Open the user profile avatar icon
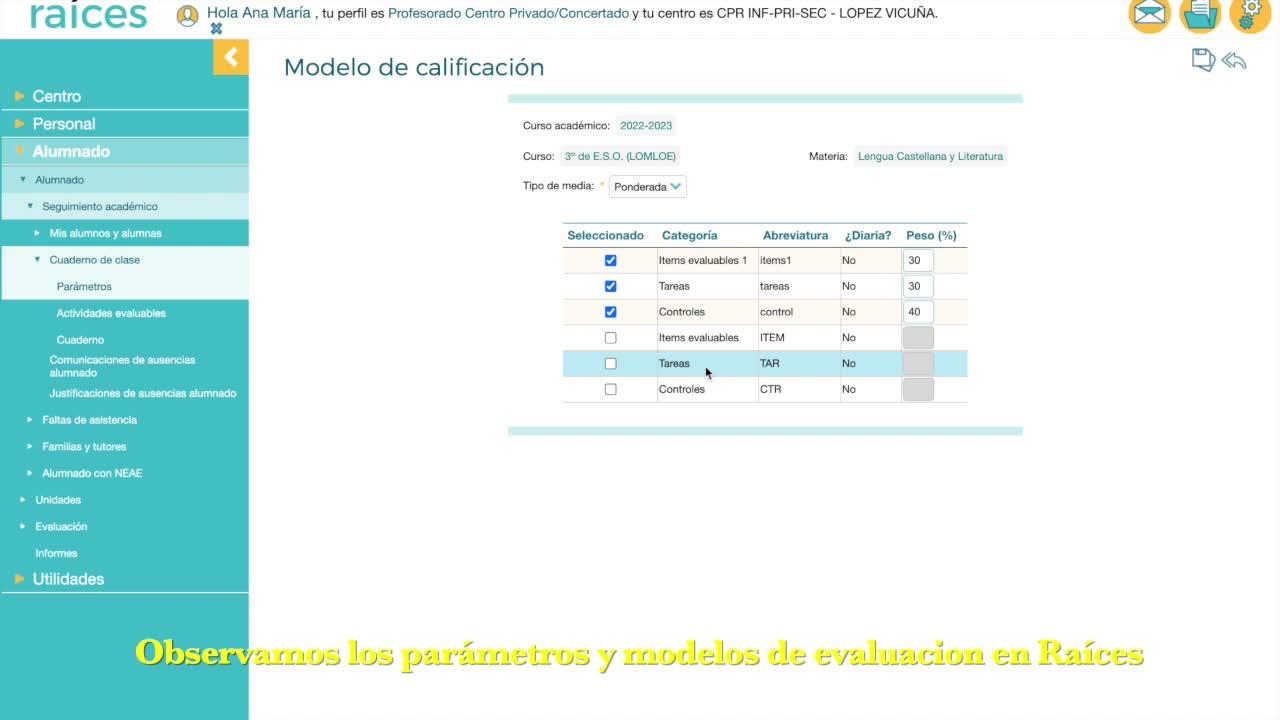1280x720 pixels. (x=187, y=16)
